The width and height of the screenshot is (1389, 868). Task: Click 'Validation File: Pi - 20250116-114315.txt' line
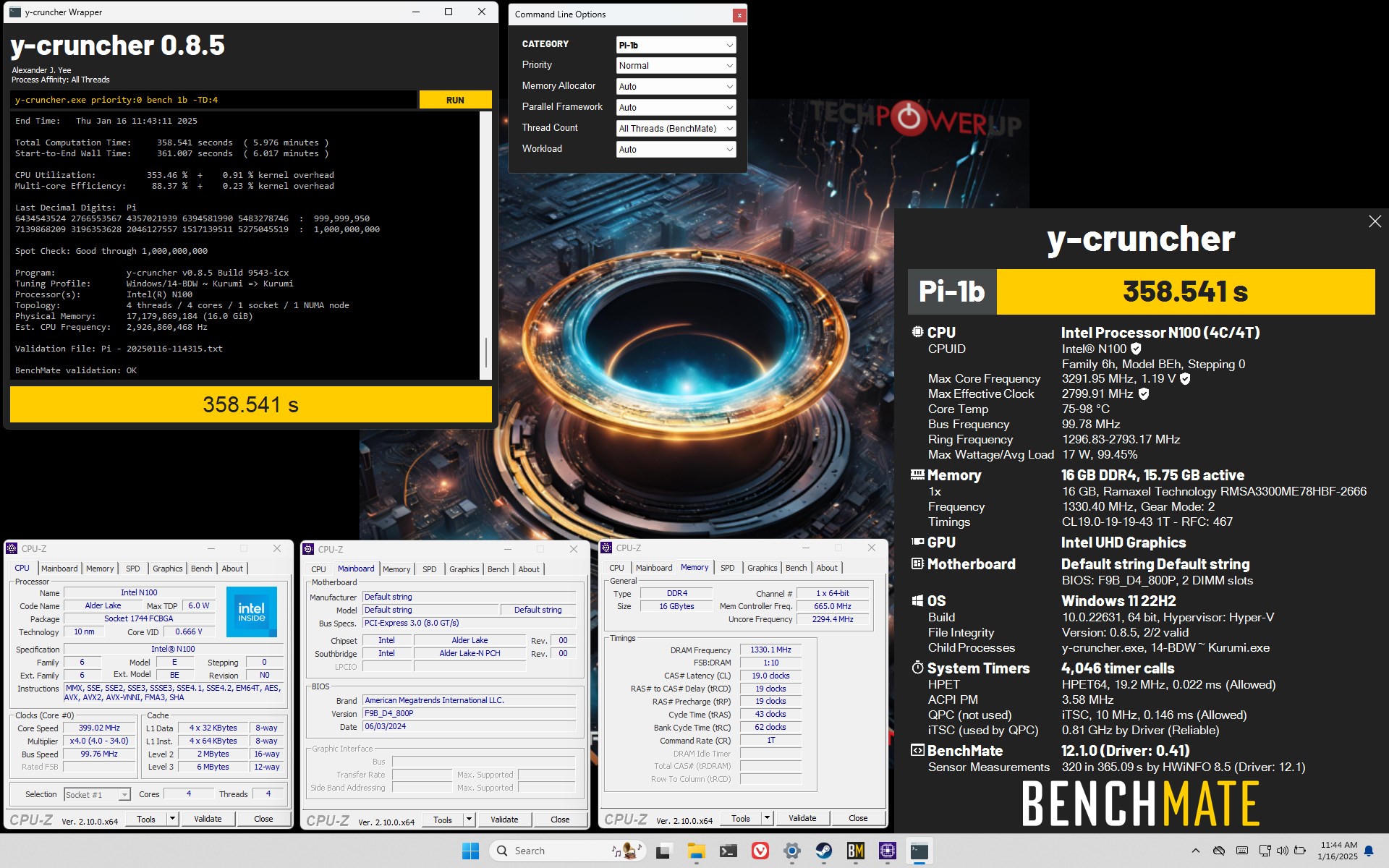tap(119, 349)
